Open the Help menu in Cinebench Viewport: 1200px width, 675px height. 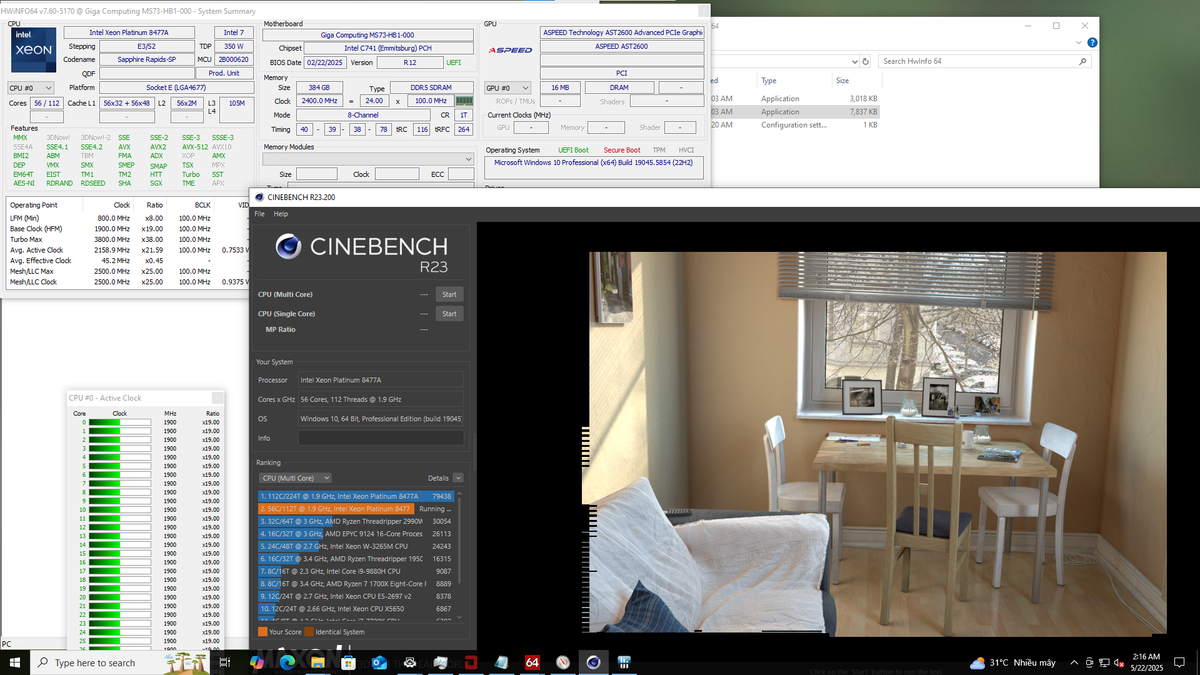(x=281, y=213)
